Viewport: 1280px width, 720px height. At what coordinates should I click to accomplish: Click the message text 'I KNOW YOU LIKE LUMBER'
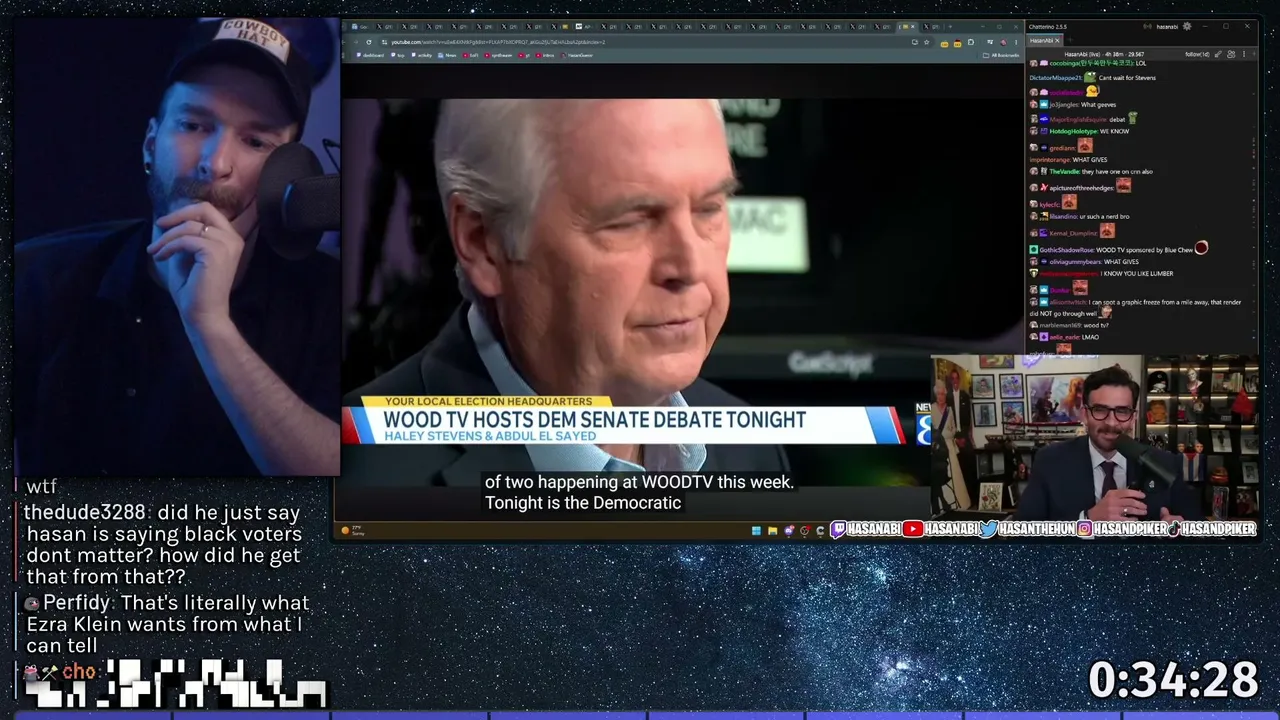click(1137, 274)
